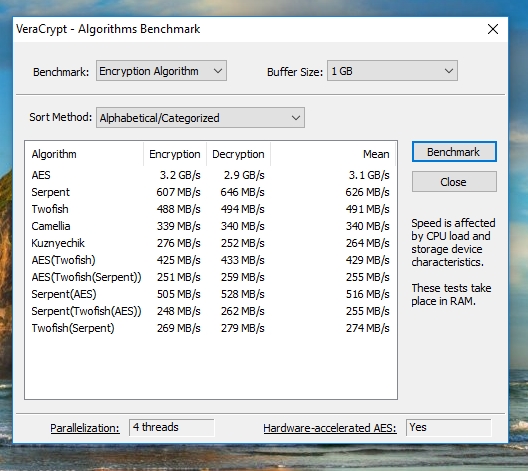
Task: Select the Serpent(Twofish(AES)) row
Action: [210, 311]
